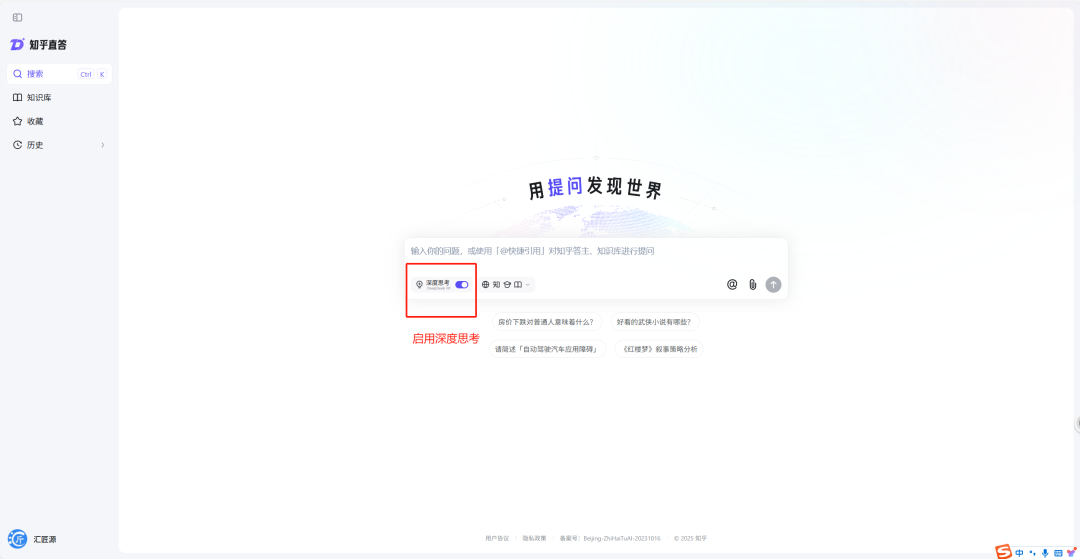Image resolution: width=1080 pixels, height=559 pixels.
Task: Click the 深度思考 lightbulb icon
Action: point(419,284)
